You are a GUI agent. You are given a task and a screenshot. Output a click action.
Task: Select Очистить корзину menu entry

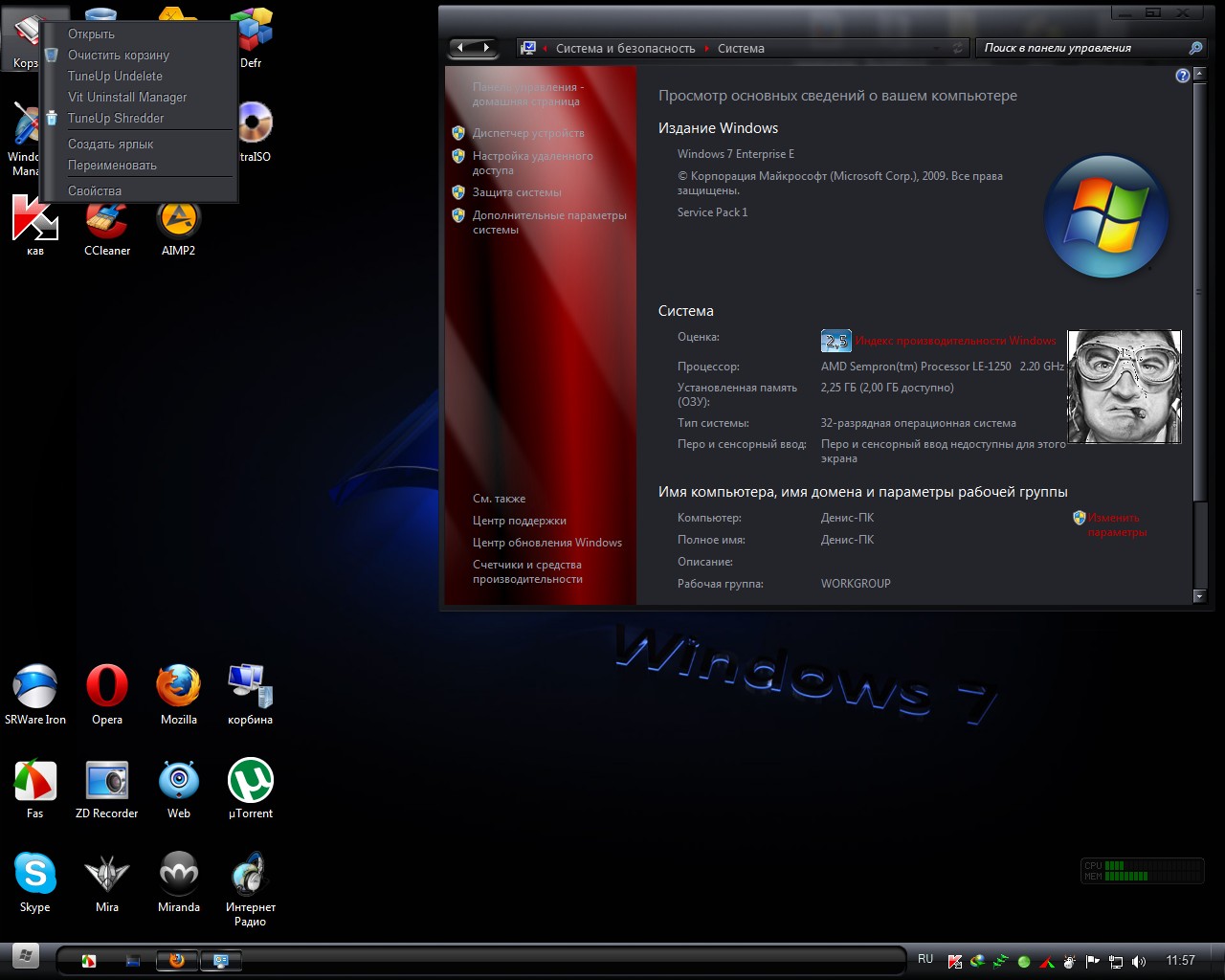point(139,55)
